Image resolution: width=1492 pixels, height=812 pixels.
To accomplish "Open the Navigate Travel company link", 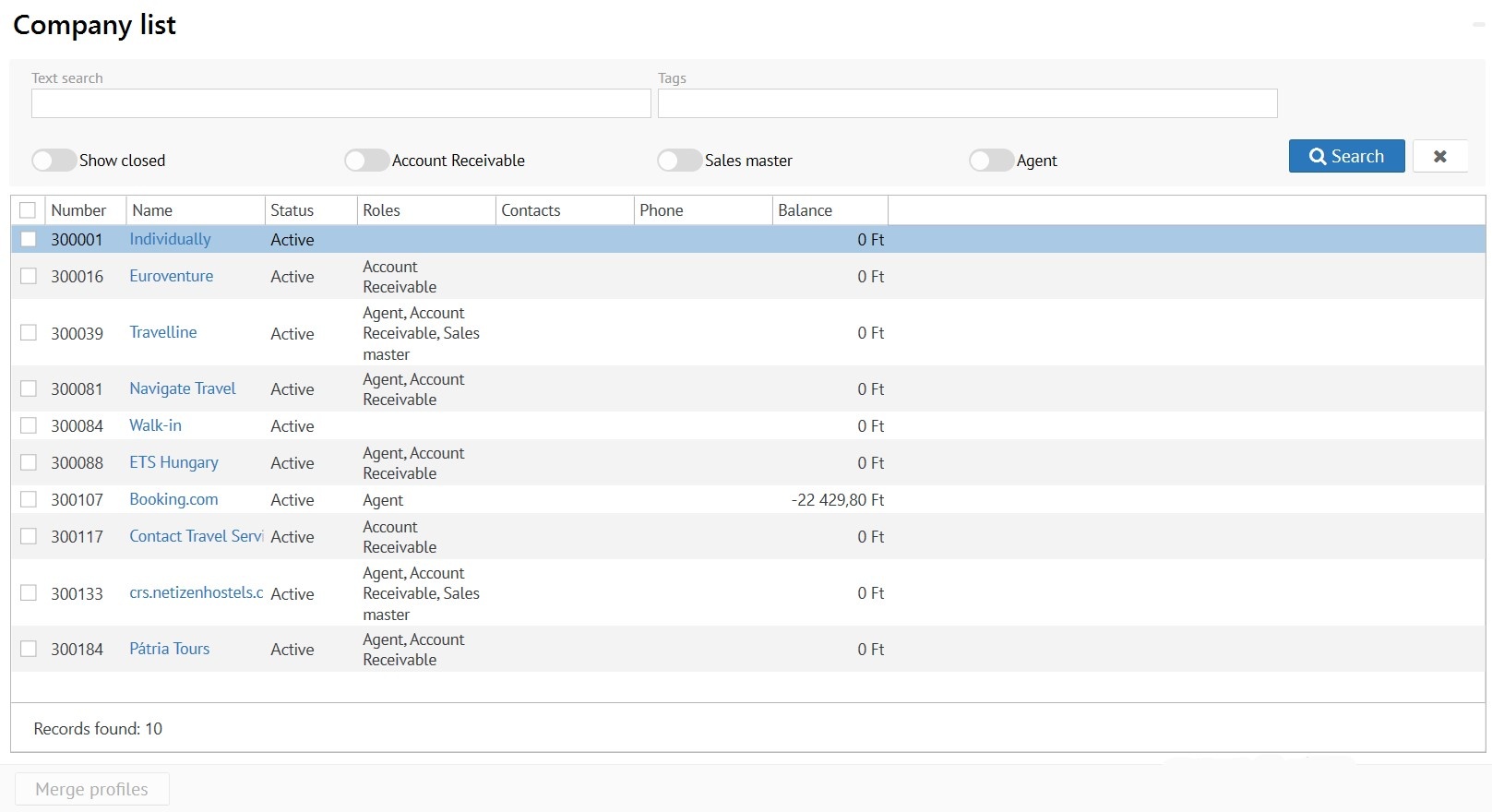I will pos(182,388).
